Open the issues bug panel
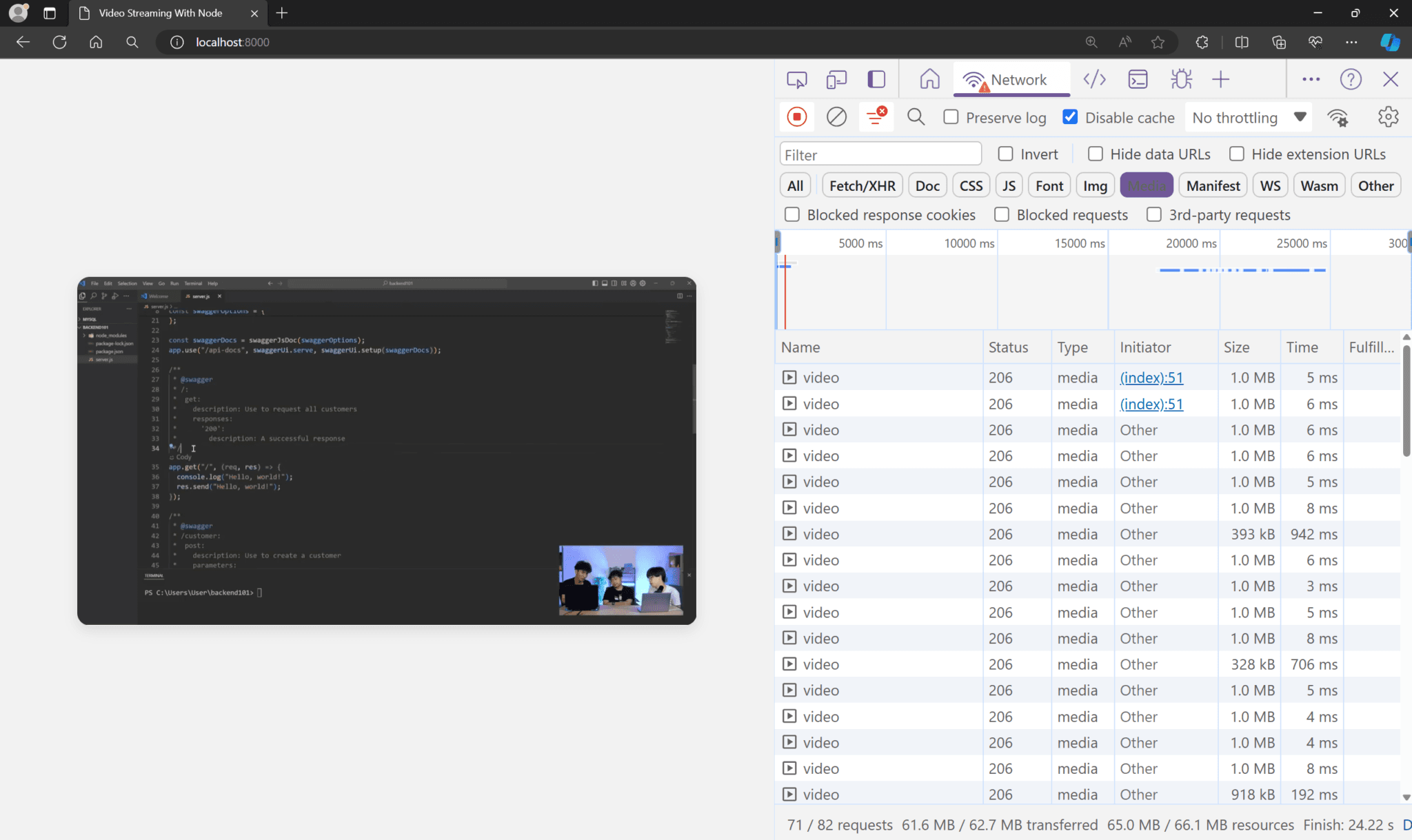The width and height of the screenshot is (1412, 840). [x=1180, y=79]
